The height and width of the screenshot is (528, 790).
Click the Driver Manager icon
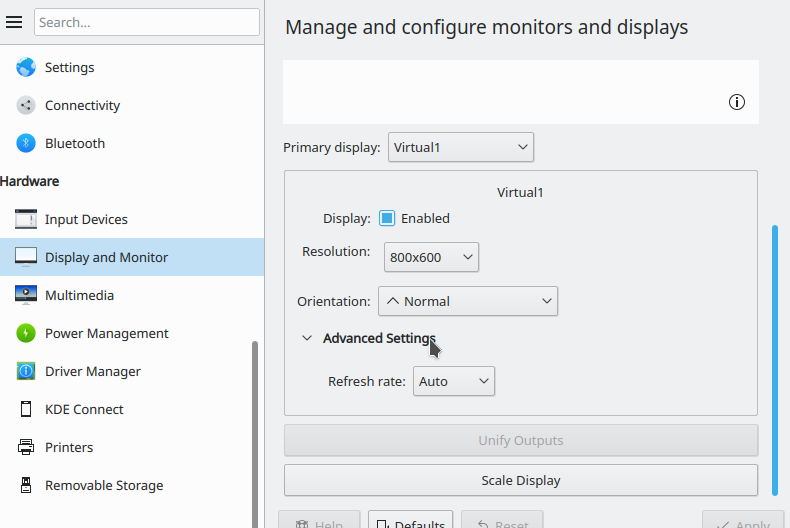tap(26, 371)
